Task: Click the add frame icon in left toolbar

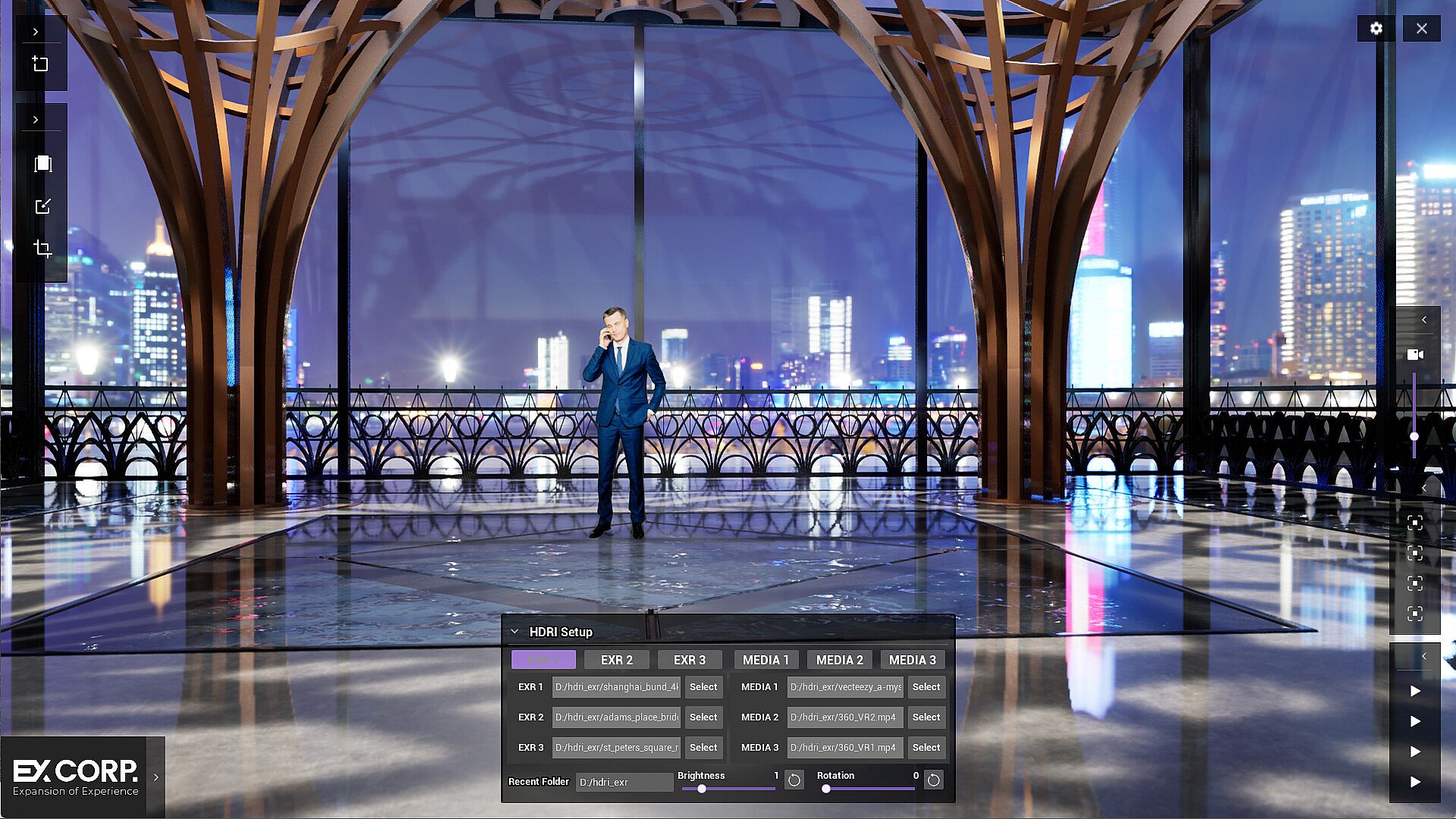Action: 41,64
